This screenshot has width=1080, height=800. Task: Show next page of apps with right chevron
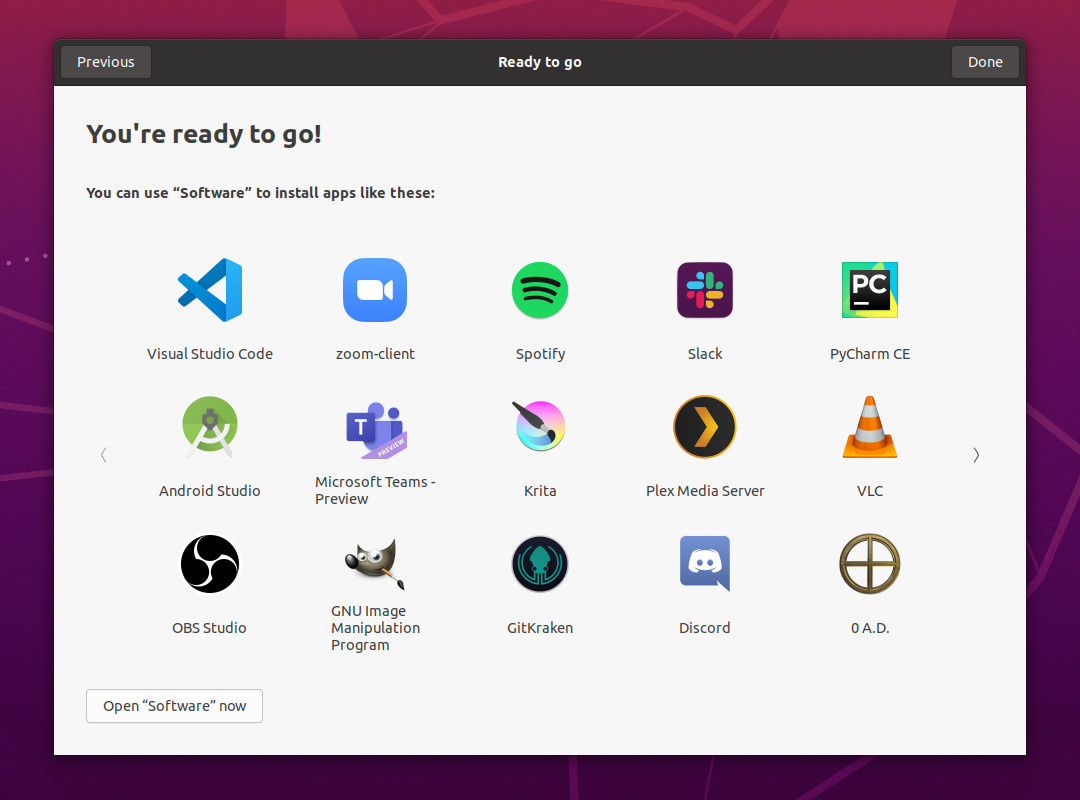tap(976, 455)
